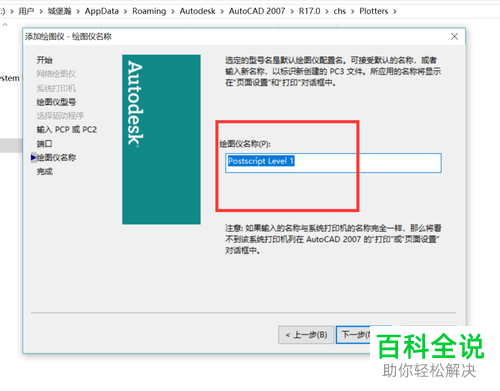Select the 完成 step label
The image size is (500, 391).
[x=45, y=171]
